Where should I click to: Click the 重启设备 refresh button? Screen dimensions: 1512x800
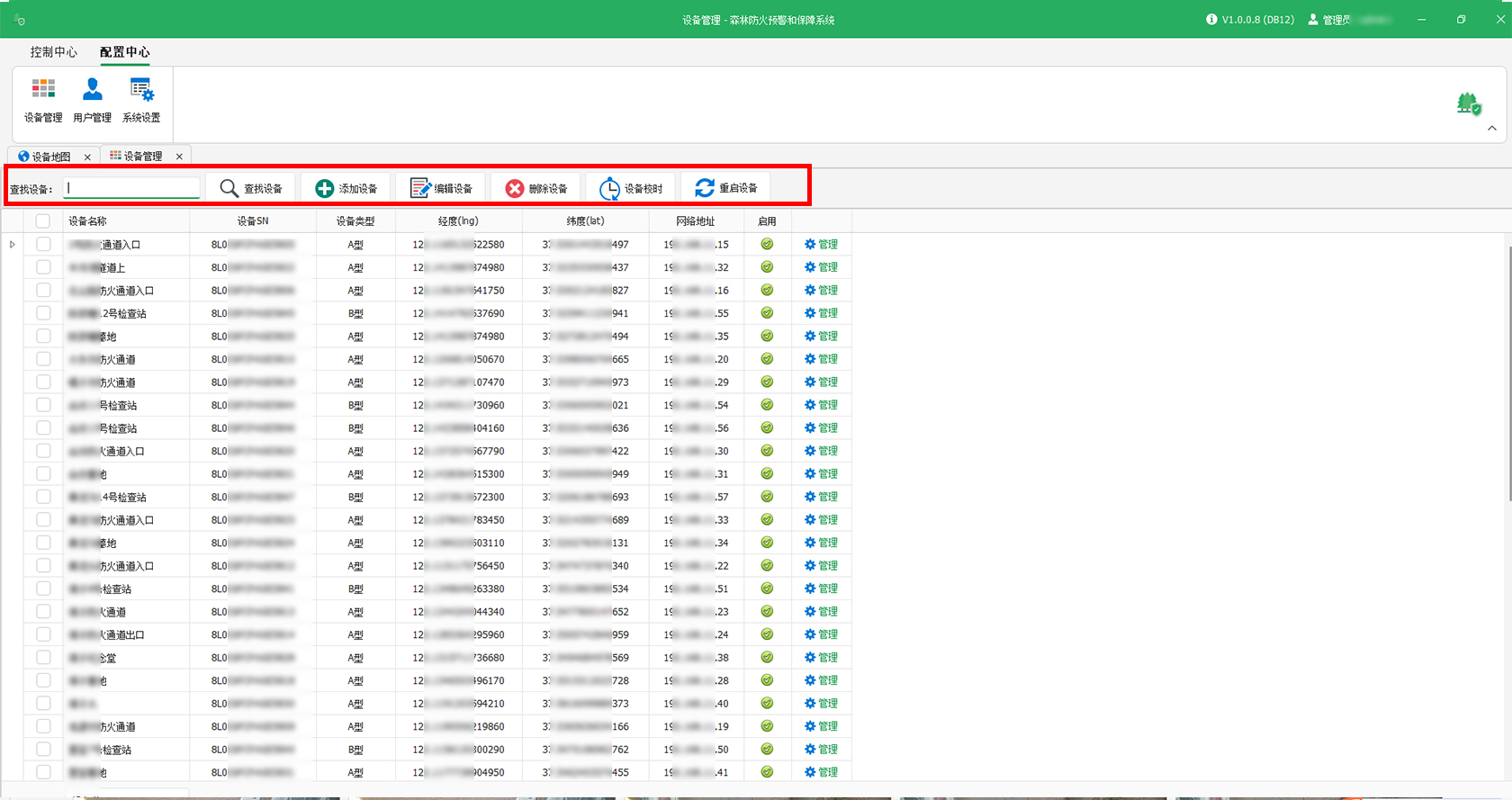[726, 188]
